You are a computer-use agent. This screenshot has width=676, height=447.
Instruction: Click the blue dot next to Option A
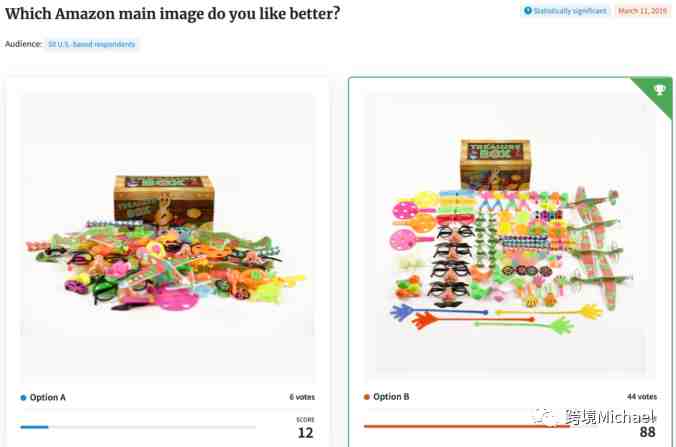pyautogui.click(x=23, y=397)
